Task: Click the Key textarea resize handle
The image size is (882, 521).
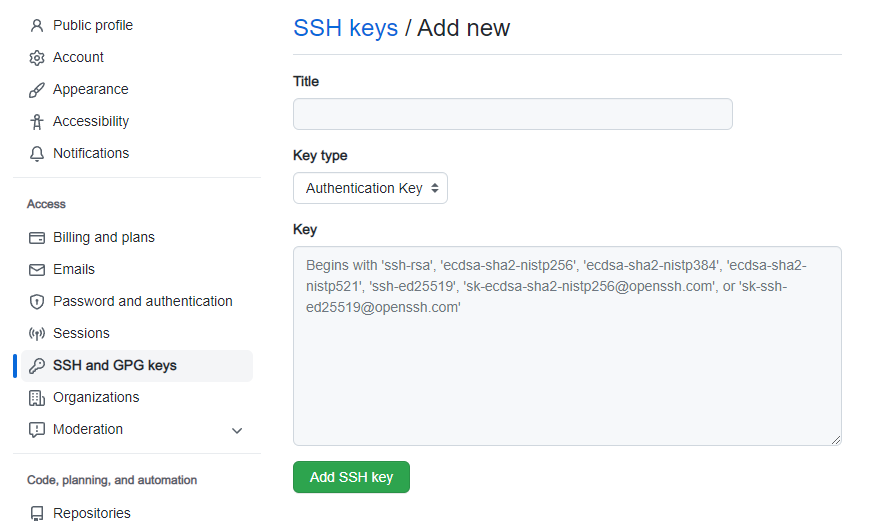Action: (x=836, y=440)
